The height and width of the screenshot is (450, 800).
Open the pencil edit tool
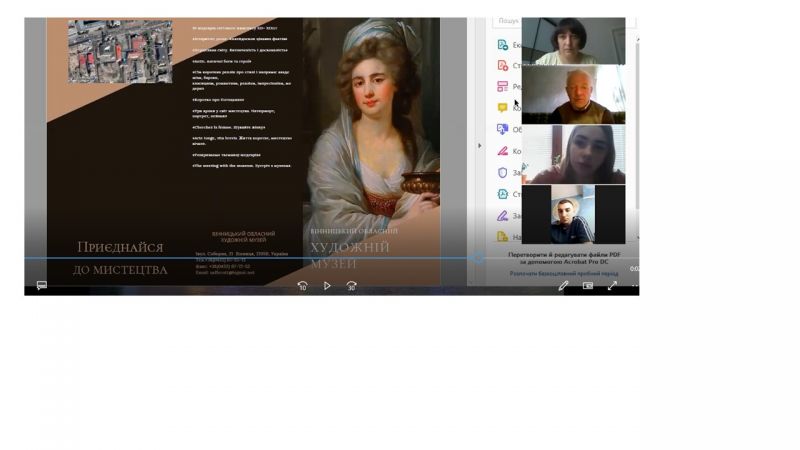[563, 286]
